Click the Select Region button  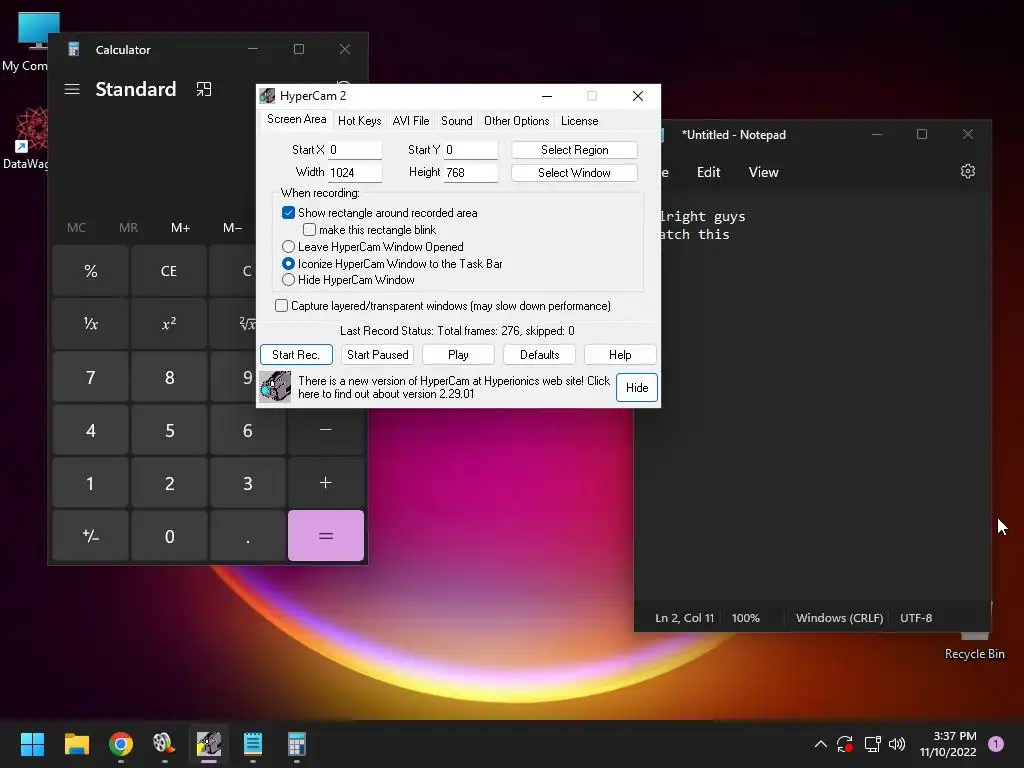(x=575, y=150)
